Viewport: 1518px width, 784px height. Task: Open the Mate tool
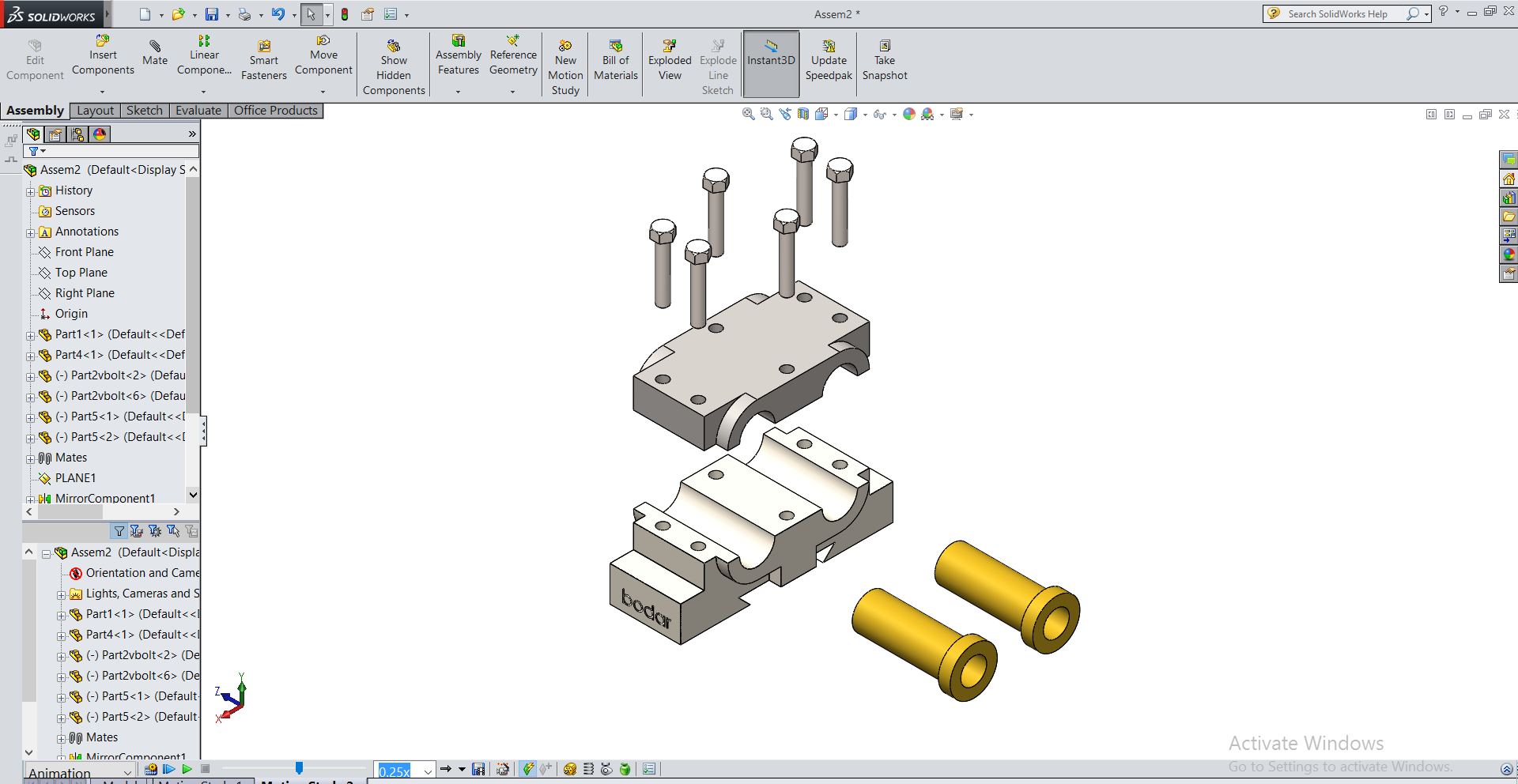155,52
